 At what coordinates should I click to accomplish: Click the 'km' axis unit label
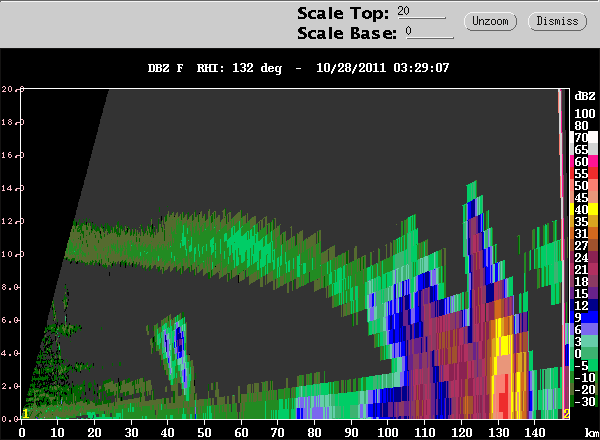(592, 433)
